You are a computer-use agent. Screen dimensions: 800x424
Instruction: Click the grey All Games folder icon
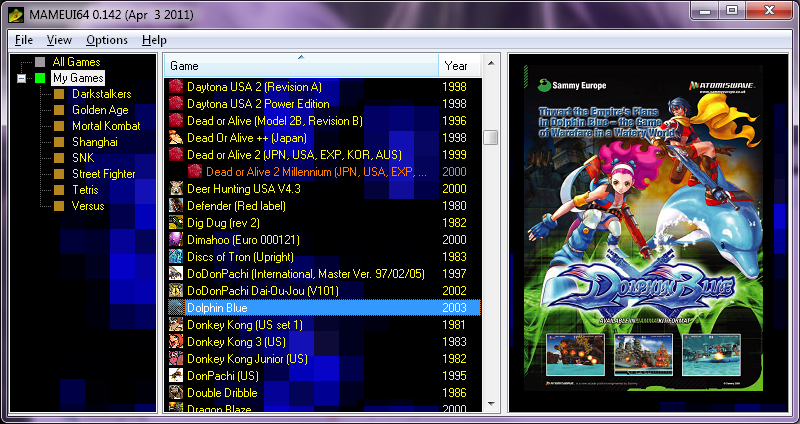pos(40,62)
